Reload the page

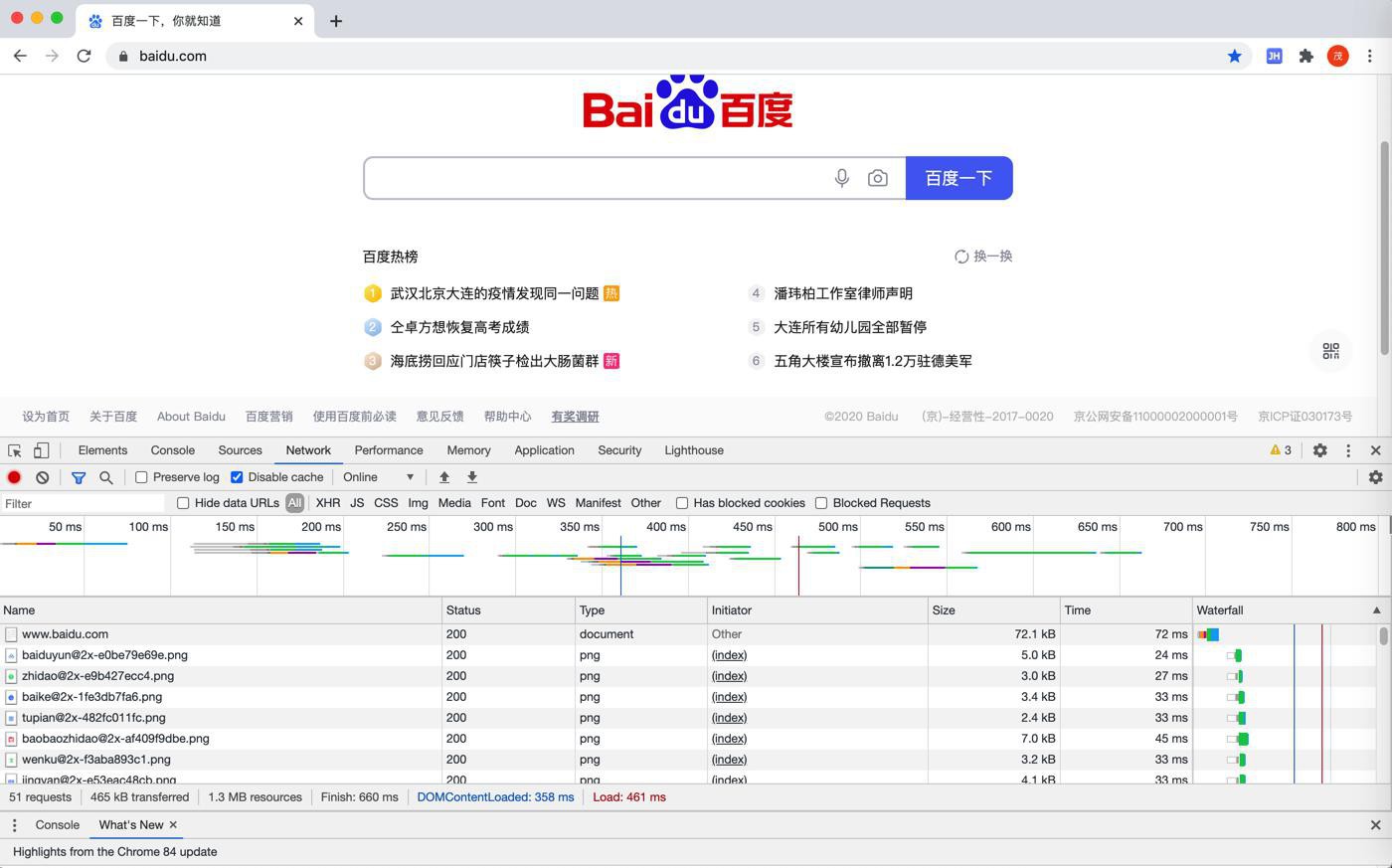(x=84, y=56)
